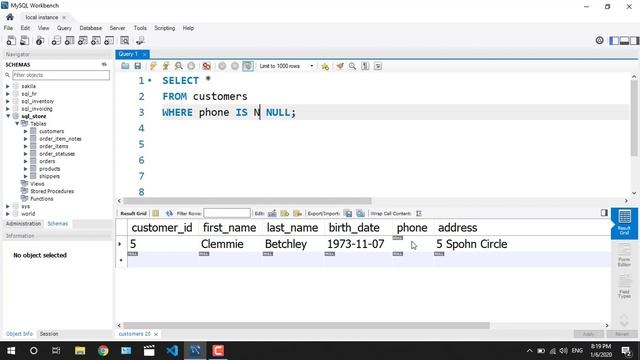Click in the Filter Rows input field
This screenshot has width=640, height=360.
[x=227, y=213]
